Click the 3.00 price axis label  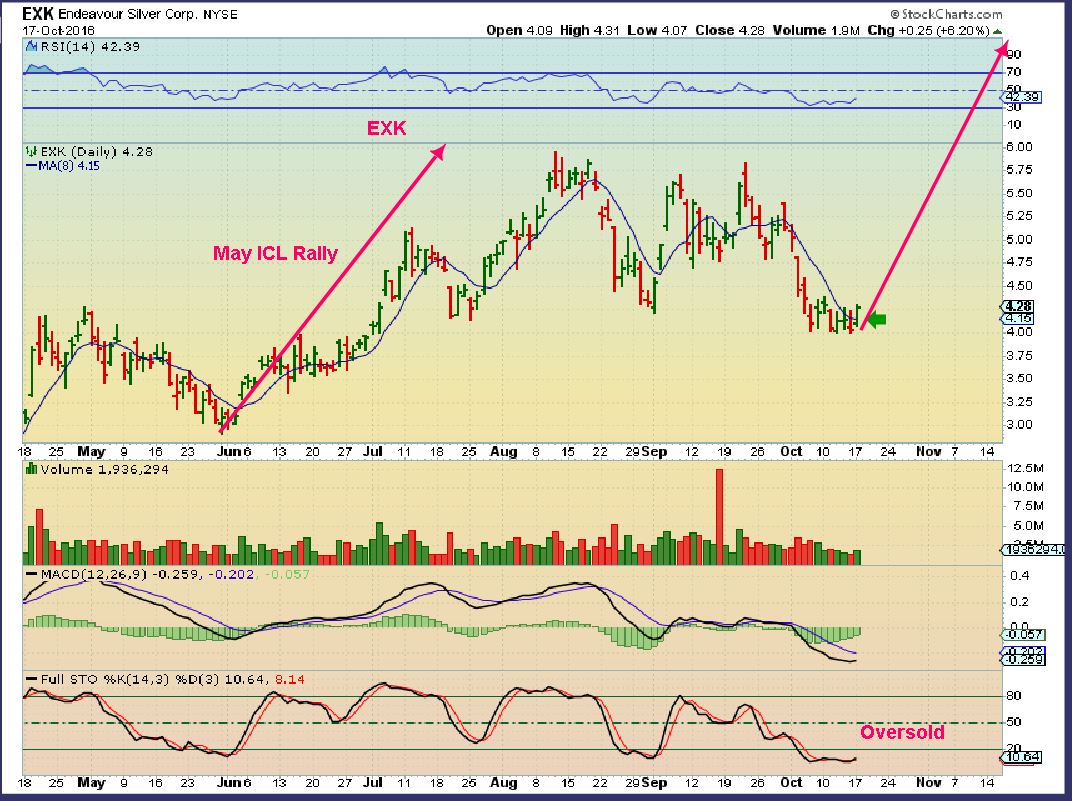pyautogui.click(x=1019, y=424)
